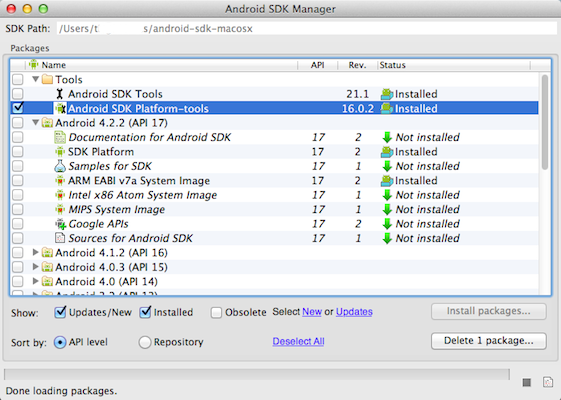Select the MIPS System Image row text
Viewport: 561px width, 400px height.
pos(117,209)
